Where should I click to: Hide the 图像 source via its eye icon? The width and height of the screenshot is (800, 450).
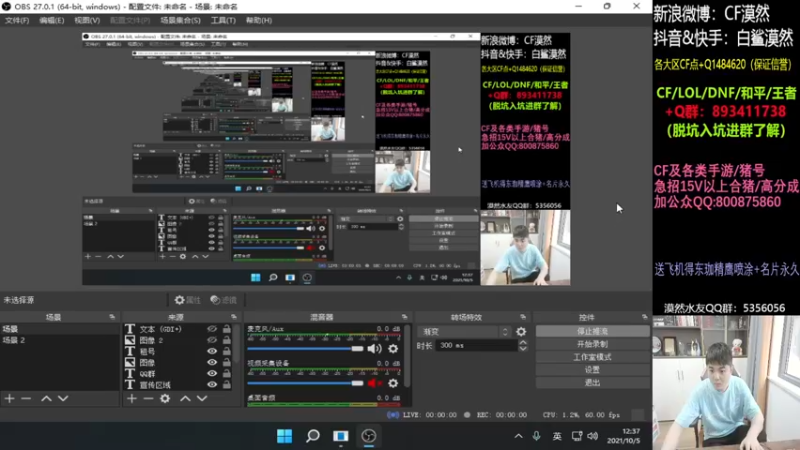click(212, 362)
